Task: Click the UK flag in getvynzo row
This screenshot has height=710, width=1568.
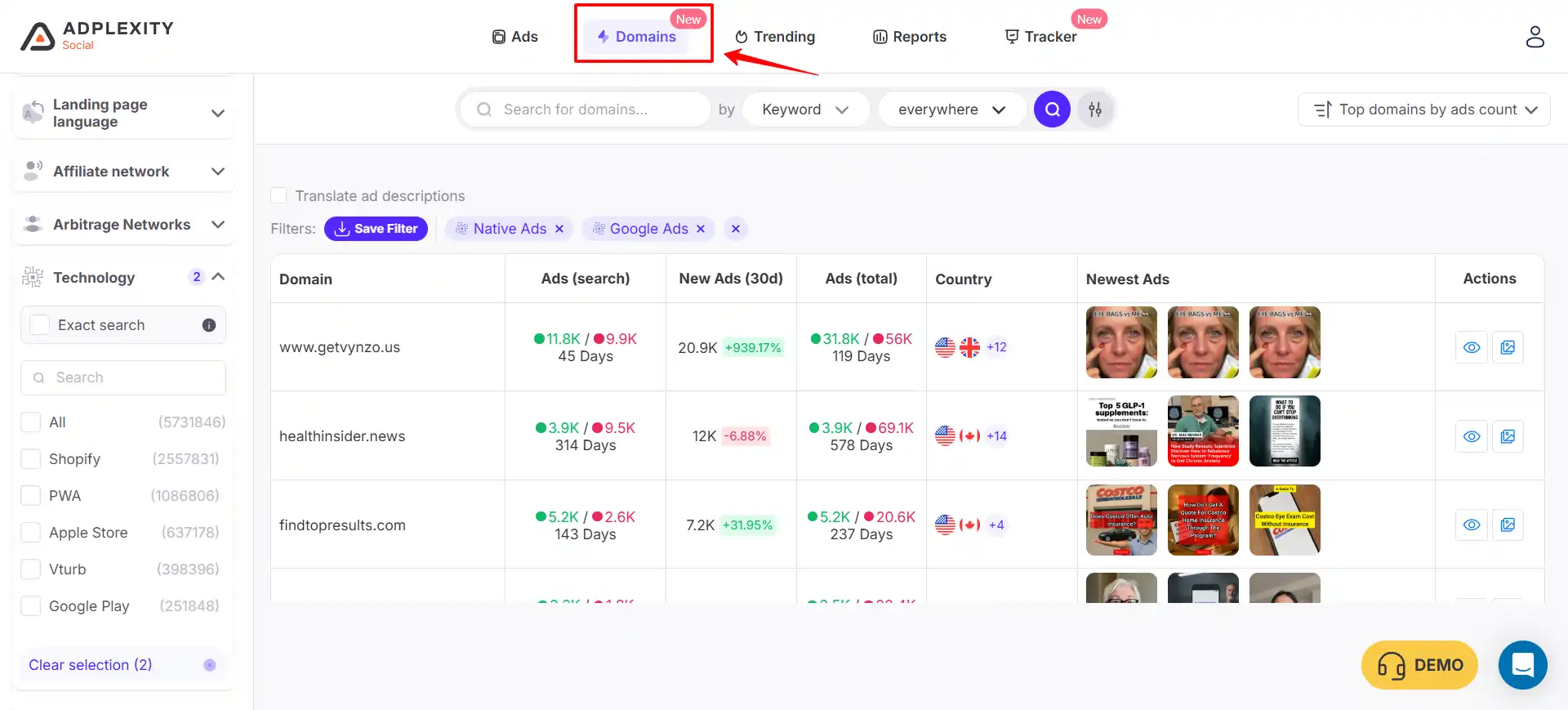Action: point(969,347)
